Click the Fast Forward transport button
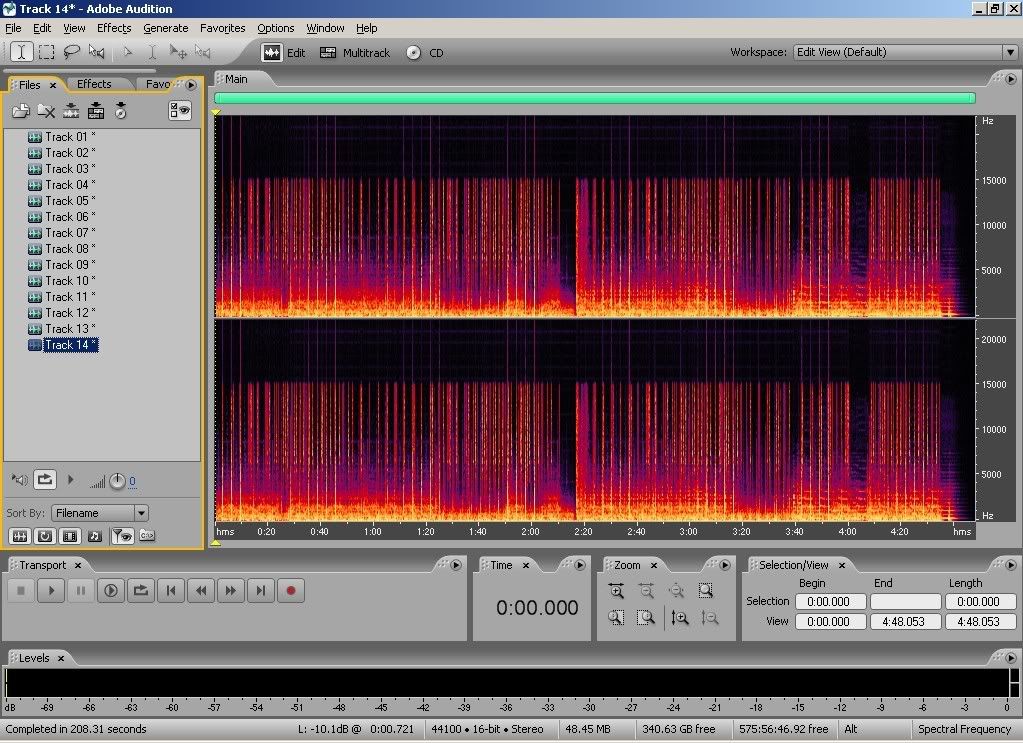 (x=231, y=591)
